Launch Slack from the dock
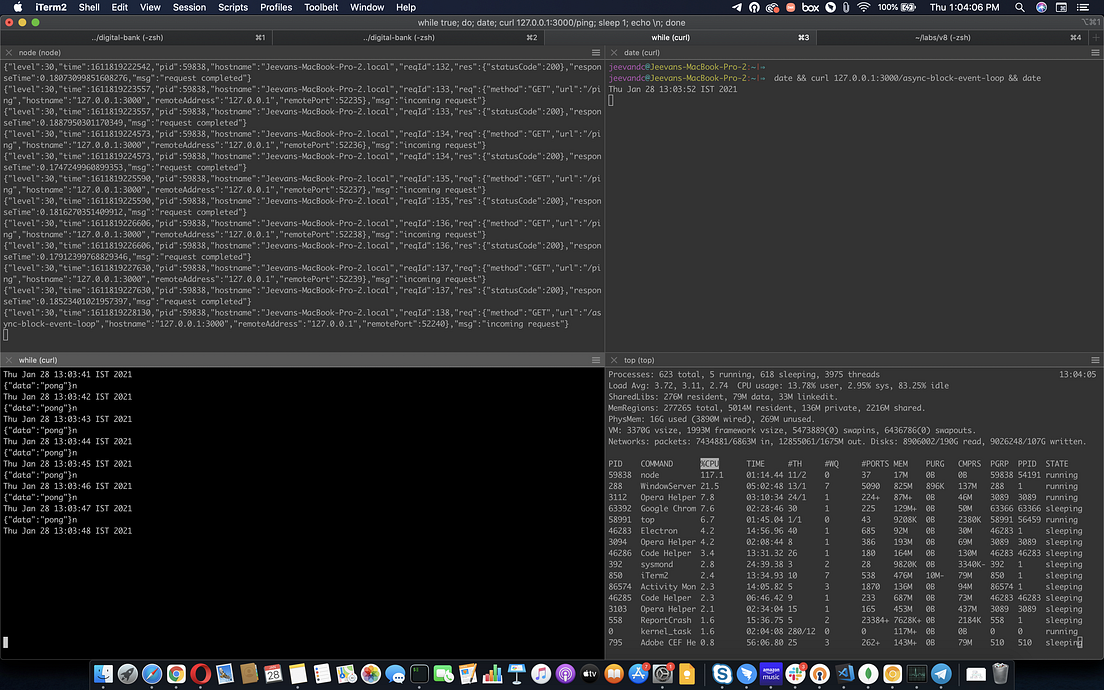 coord(793,675)
